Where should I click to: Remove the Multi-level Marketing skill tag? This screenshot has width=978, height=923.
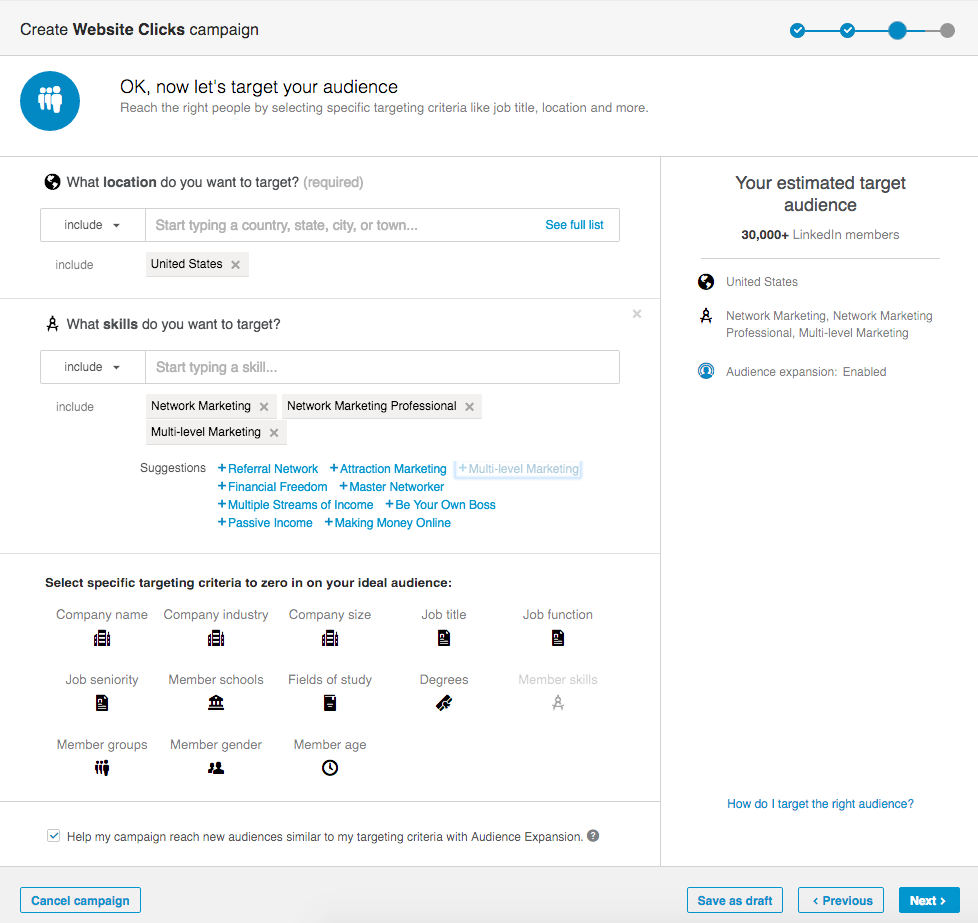[x=274, y=433]
